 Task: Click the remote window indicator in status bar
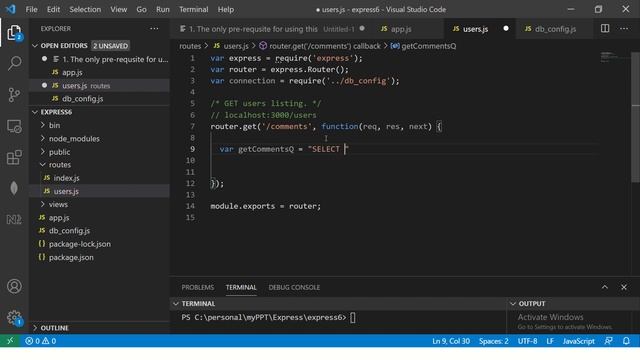click(x=10, y=341)
